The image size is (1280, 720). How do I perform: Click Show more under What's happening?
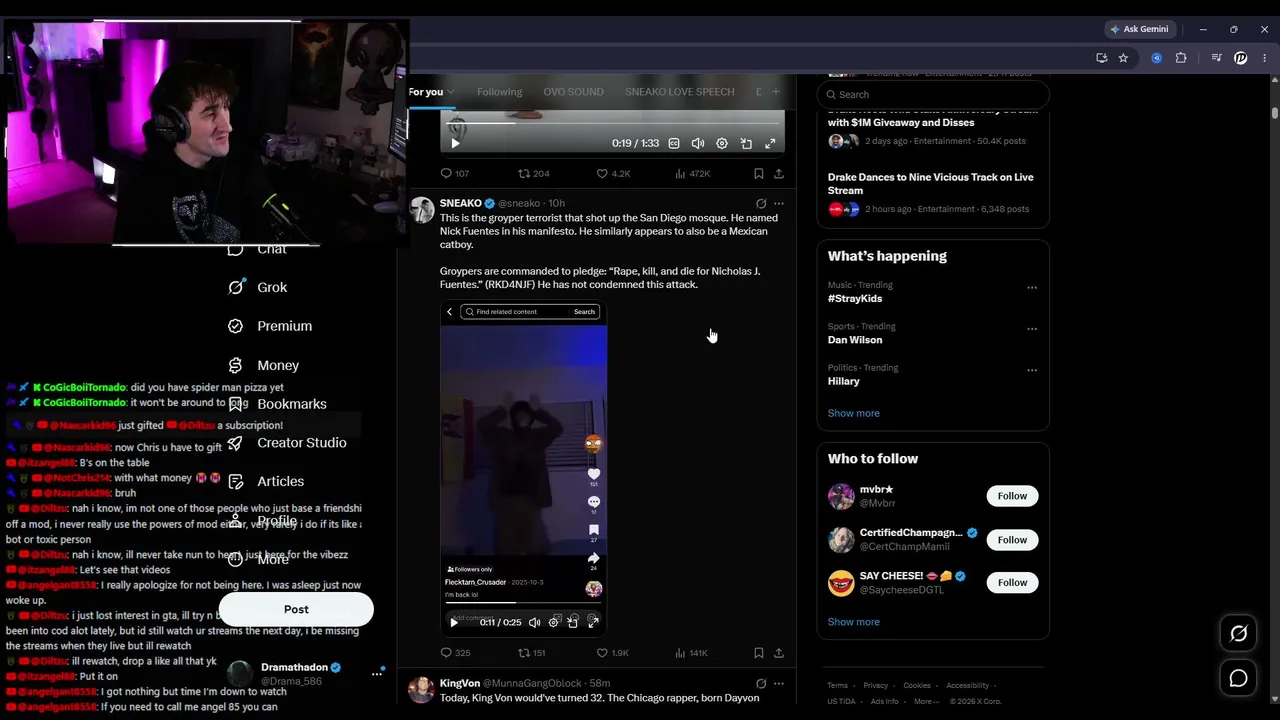pyautogui.click(x=854, y=413)
